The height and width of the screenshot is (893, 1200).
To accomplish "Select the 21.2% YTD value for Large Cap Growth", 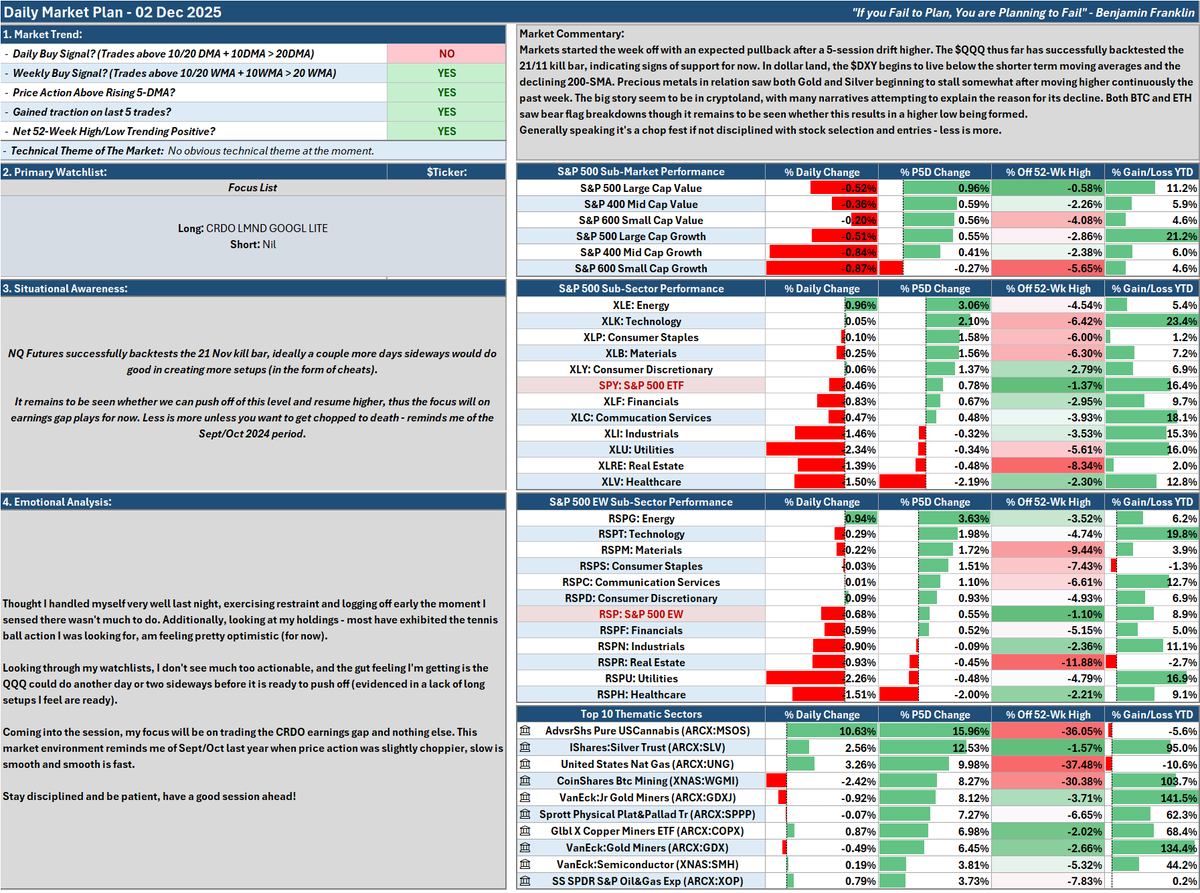I will tap(1153, 236).
